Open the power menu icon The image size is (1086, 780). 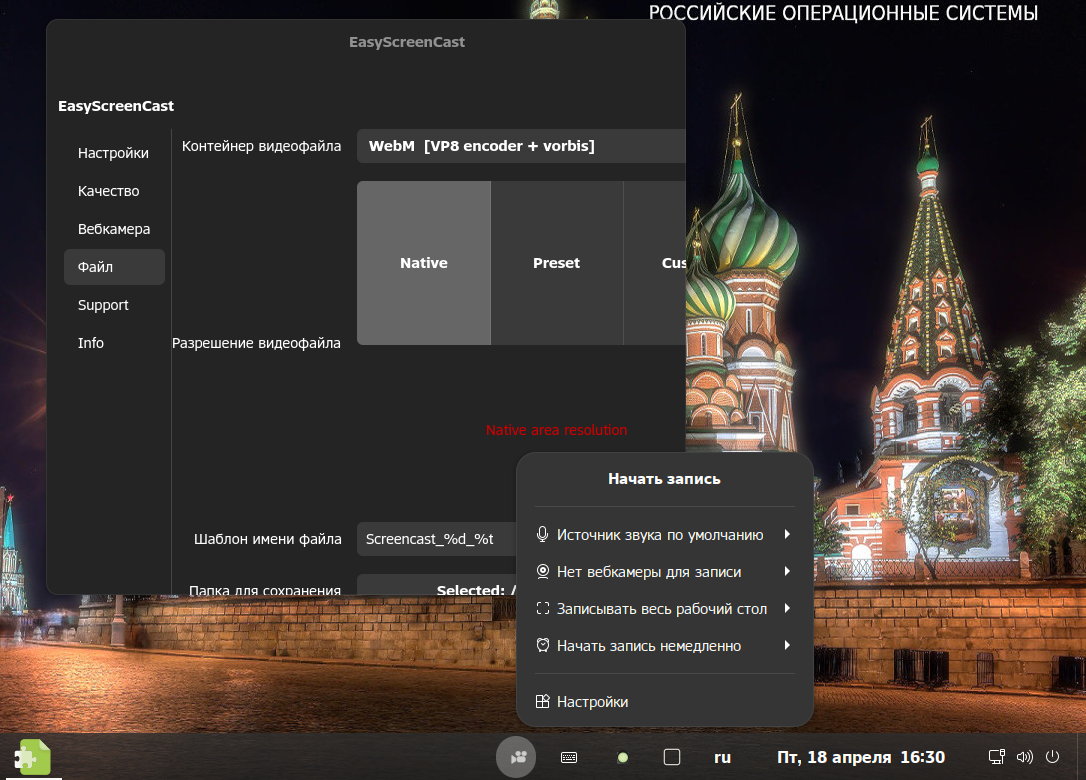(x=1052, y=757)
